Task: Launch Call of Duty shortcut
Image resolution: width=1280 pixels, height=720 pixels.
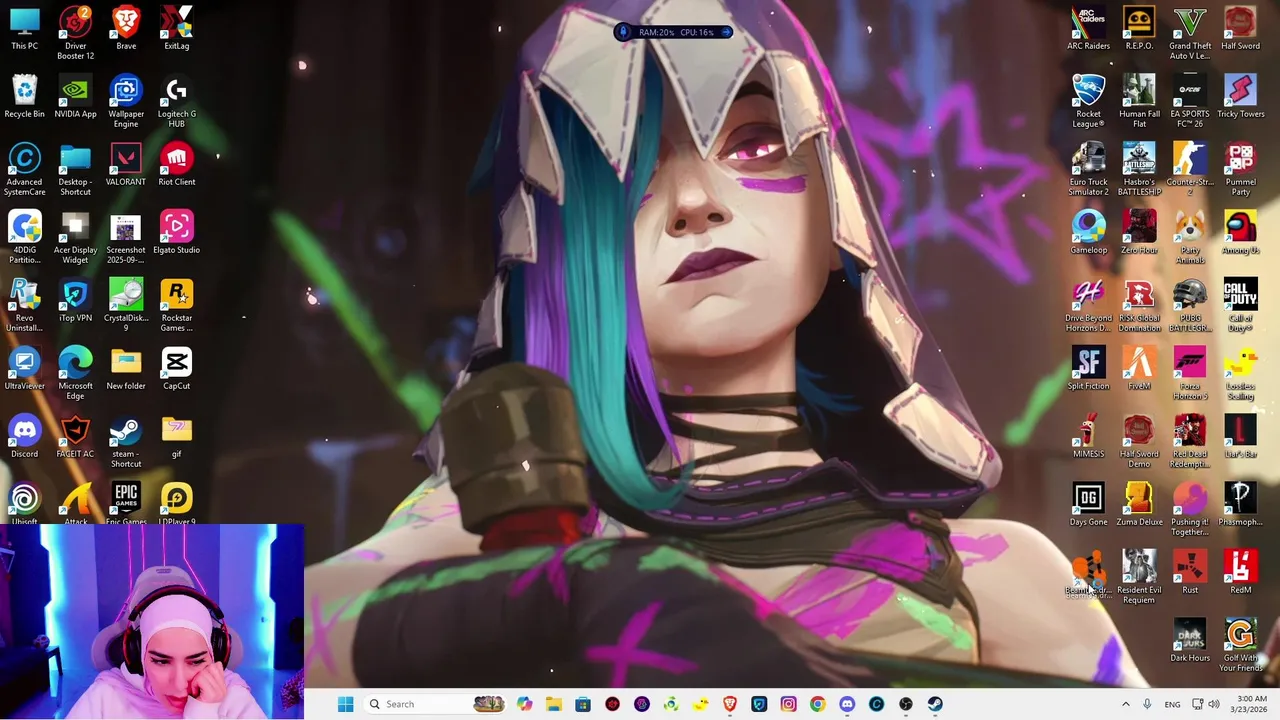Action: click(1241, 305)
